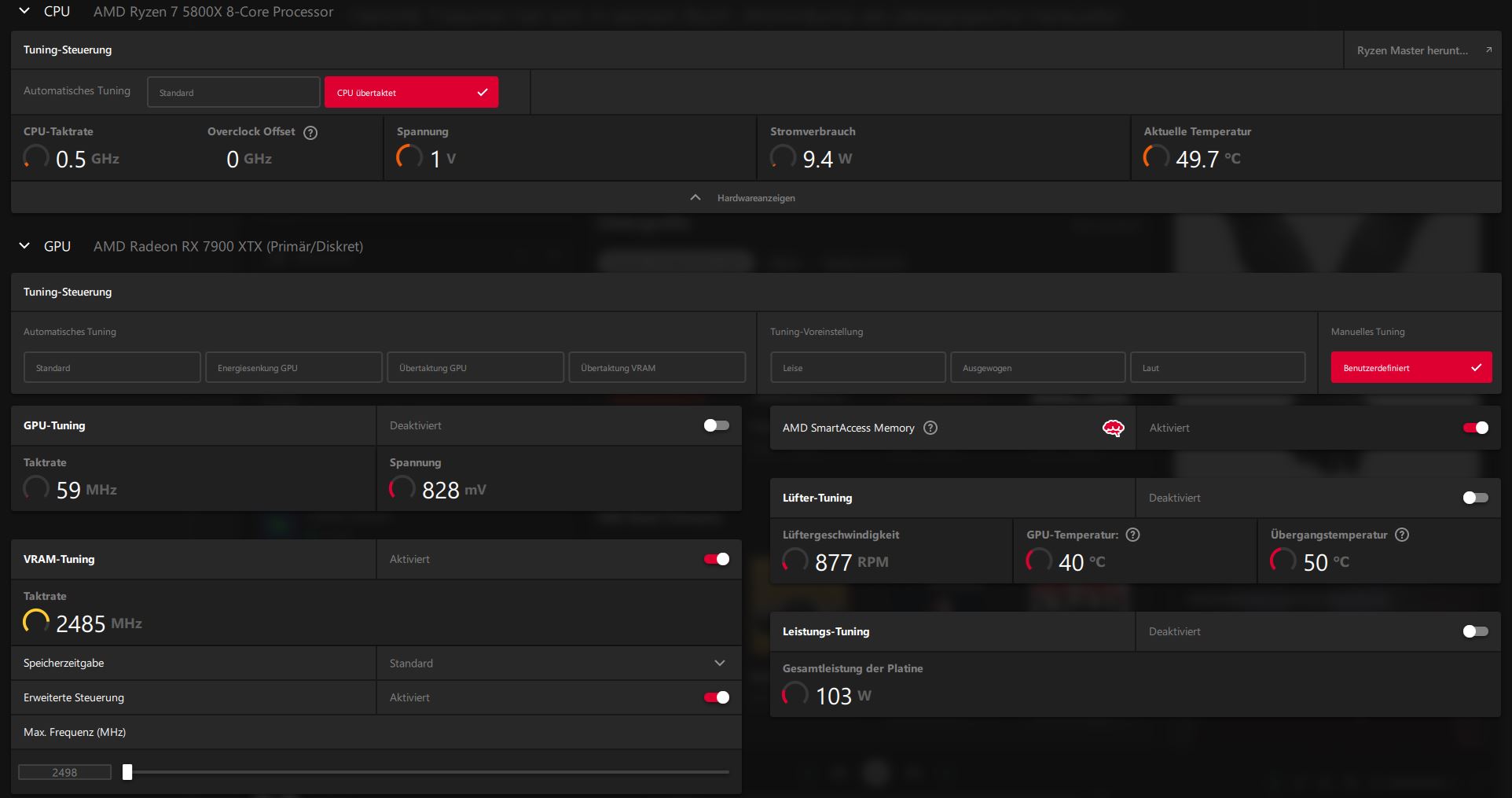Click the CPU-Taktrate gauge icon
This screenshot has width=1512, height=798.
(x=36, y=157)
